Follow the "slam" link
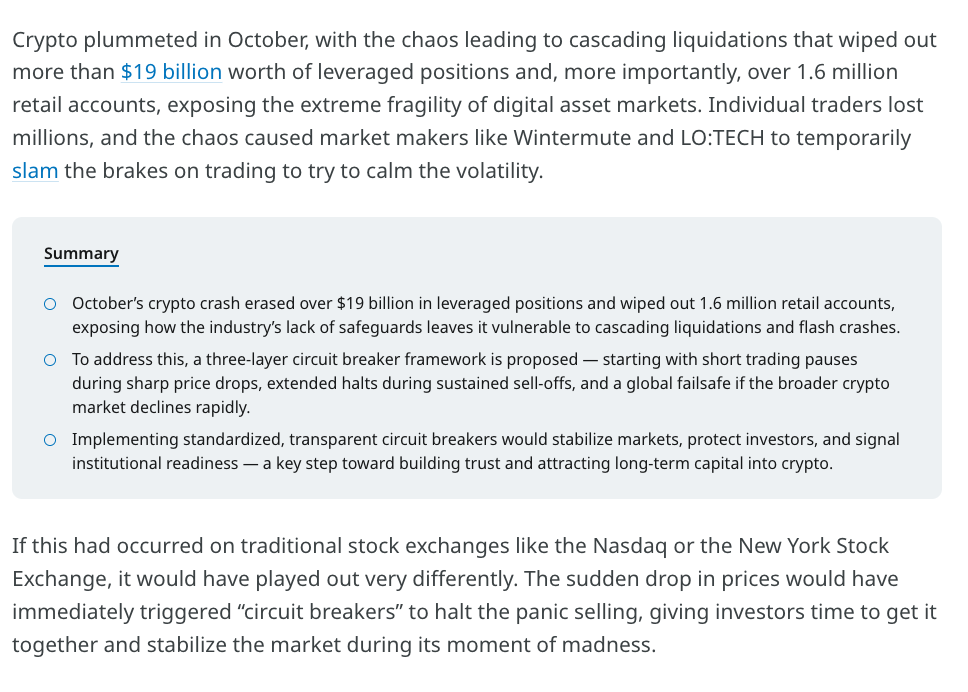Image resolution: width=968 pixels, height=692 pixels. point(35,170)
